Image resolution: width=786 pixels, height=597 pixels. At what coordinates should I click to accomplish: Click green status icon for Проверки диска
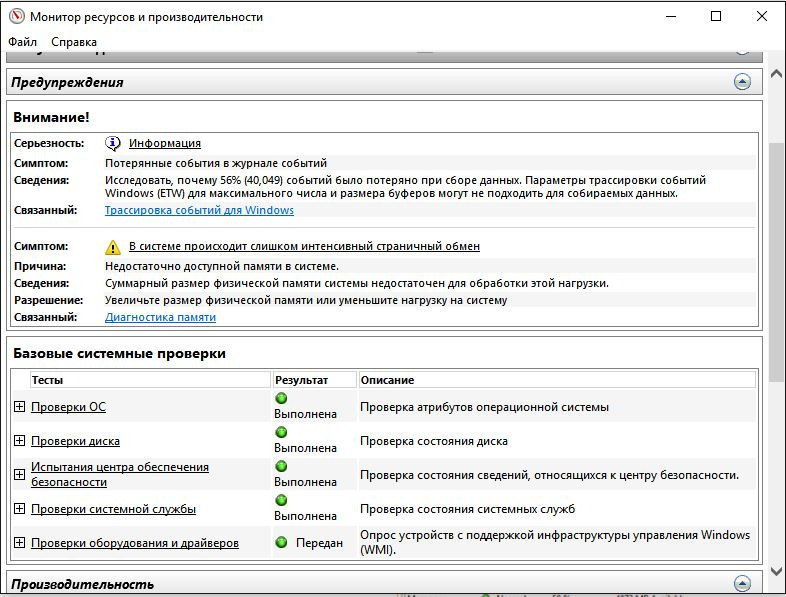pos(281,433)
